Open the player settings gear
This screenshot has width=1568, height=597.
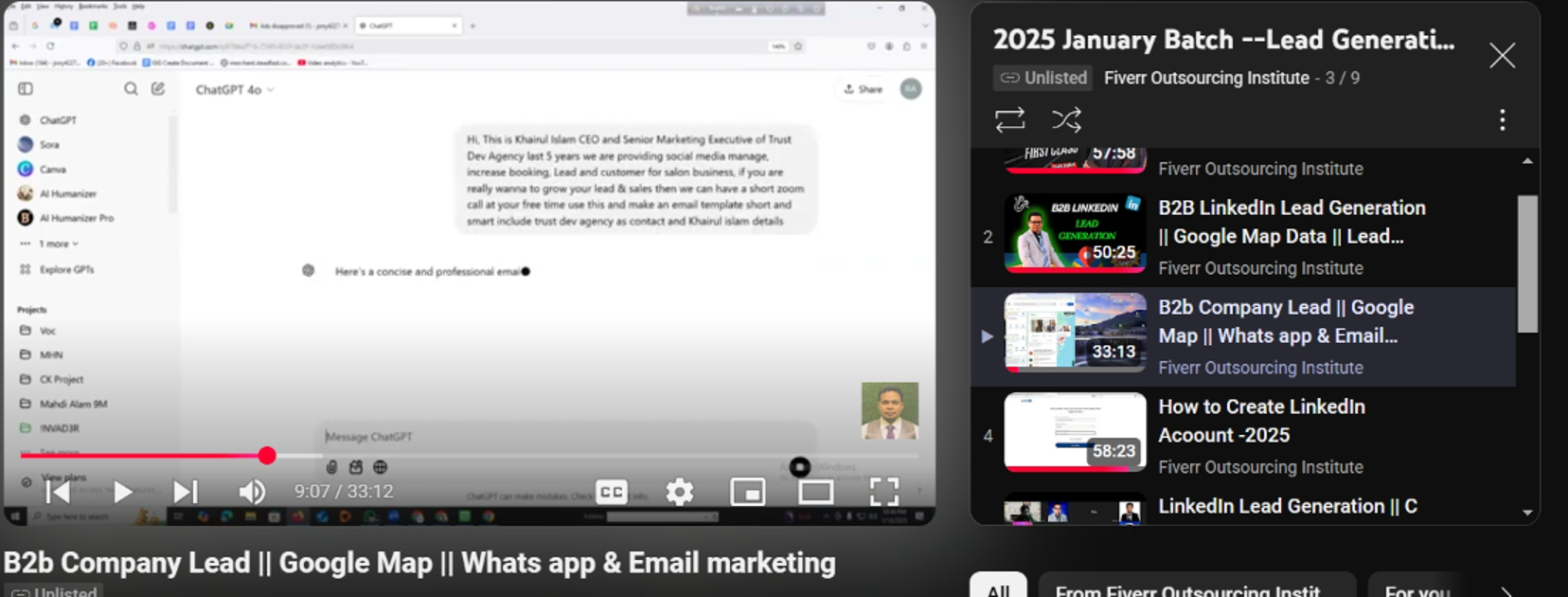(680, 492)
